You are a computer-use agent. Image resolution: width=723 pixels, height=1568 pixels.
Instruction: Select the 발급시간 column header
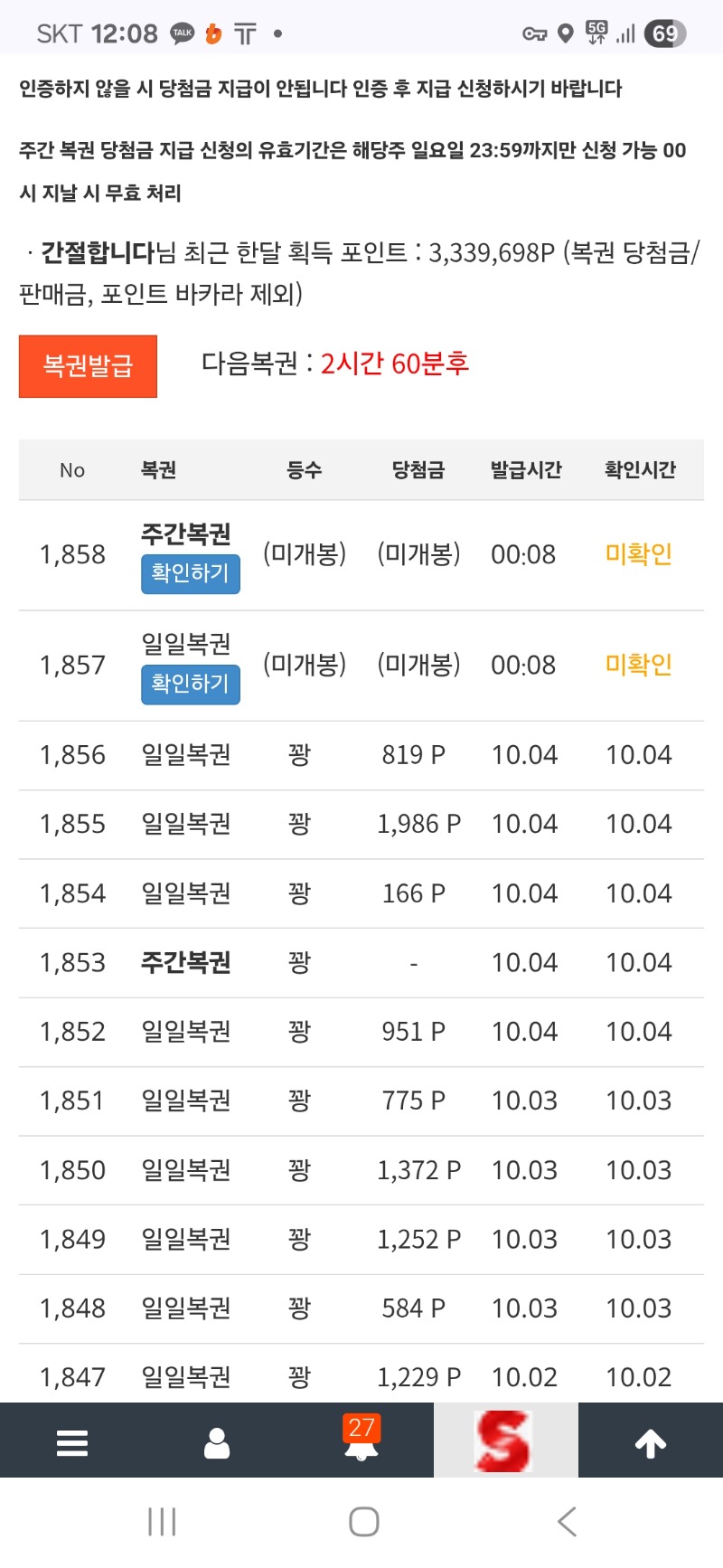click(525, 470)
